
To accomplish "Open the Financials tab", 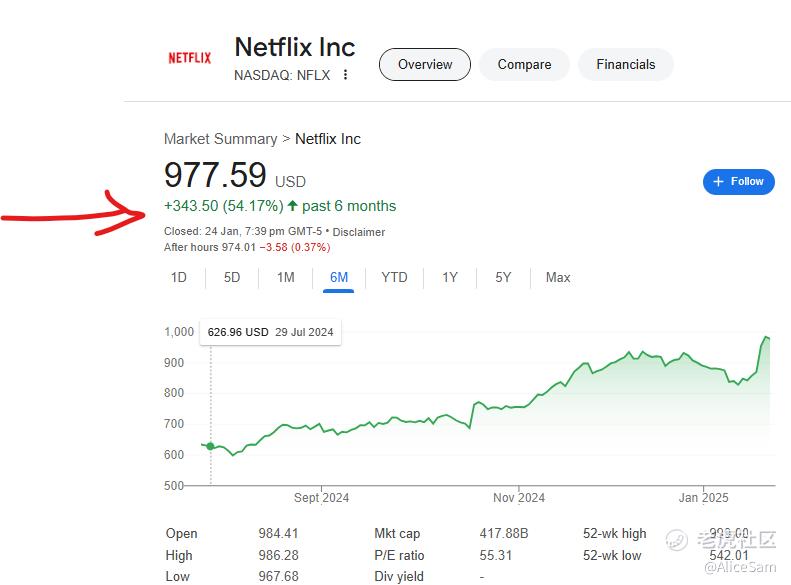I will tap(626, 65).
